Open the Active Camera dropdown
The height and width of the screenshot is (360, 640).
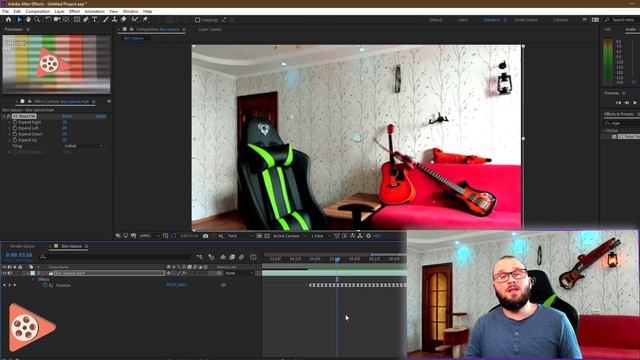(x=289, y=236)
